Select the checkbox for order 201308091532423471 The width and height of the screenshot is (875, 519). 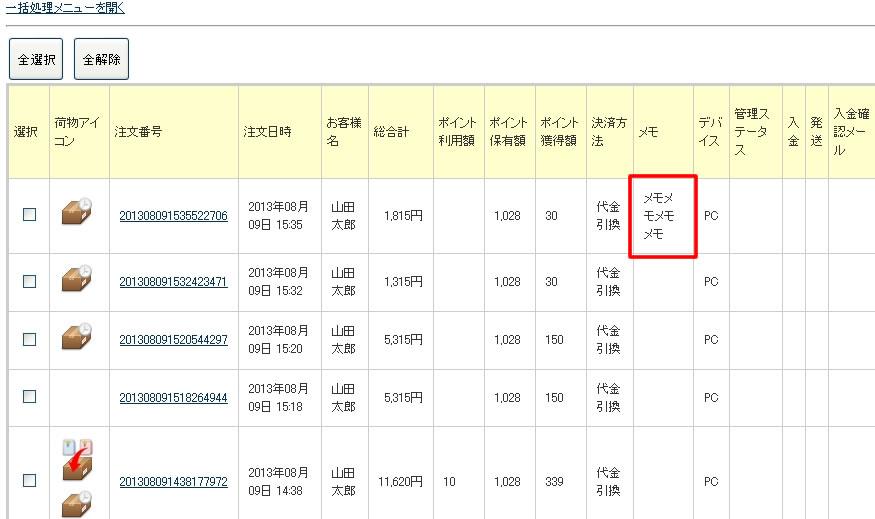pos(29,281)
